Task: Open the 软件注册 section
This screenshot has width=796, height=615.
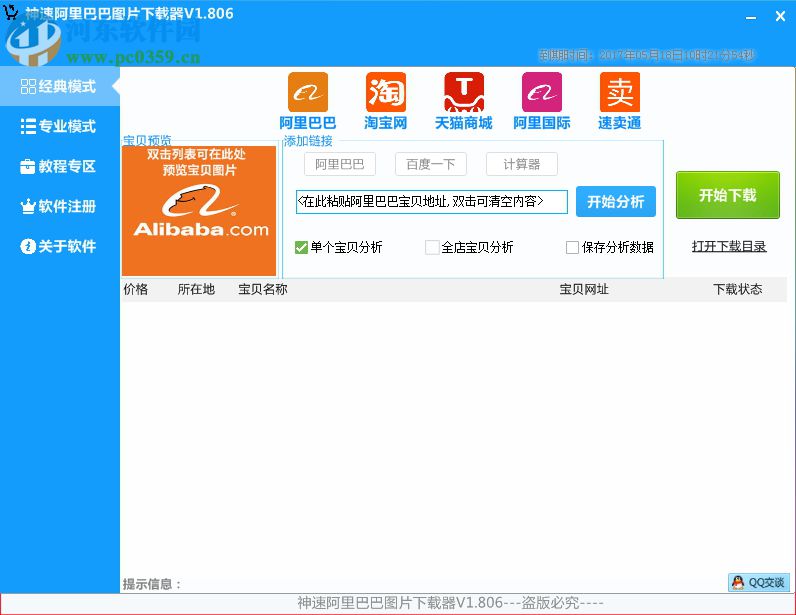Action: click(58, 206)
